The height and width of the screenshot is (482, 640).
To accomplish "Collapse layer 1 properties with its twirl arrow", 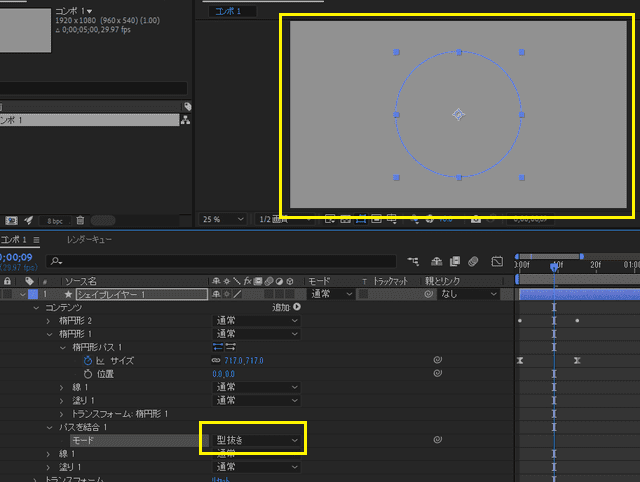I will point(22,294).
